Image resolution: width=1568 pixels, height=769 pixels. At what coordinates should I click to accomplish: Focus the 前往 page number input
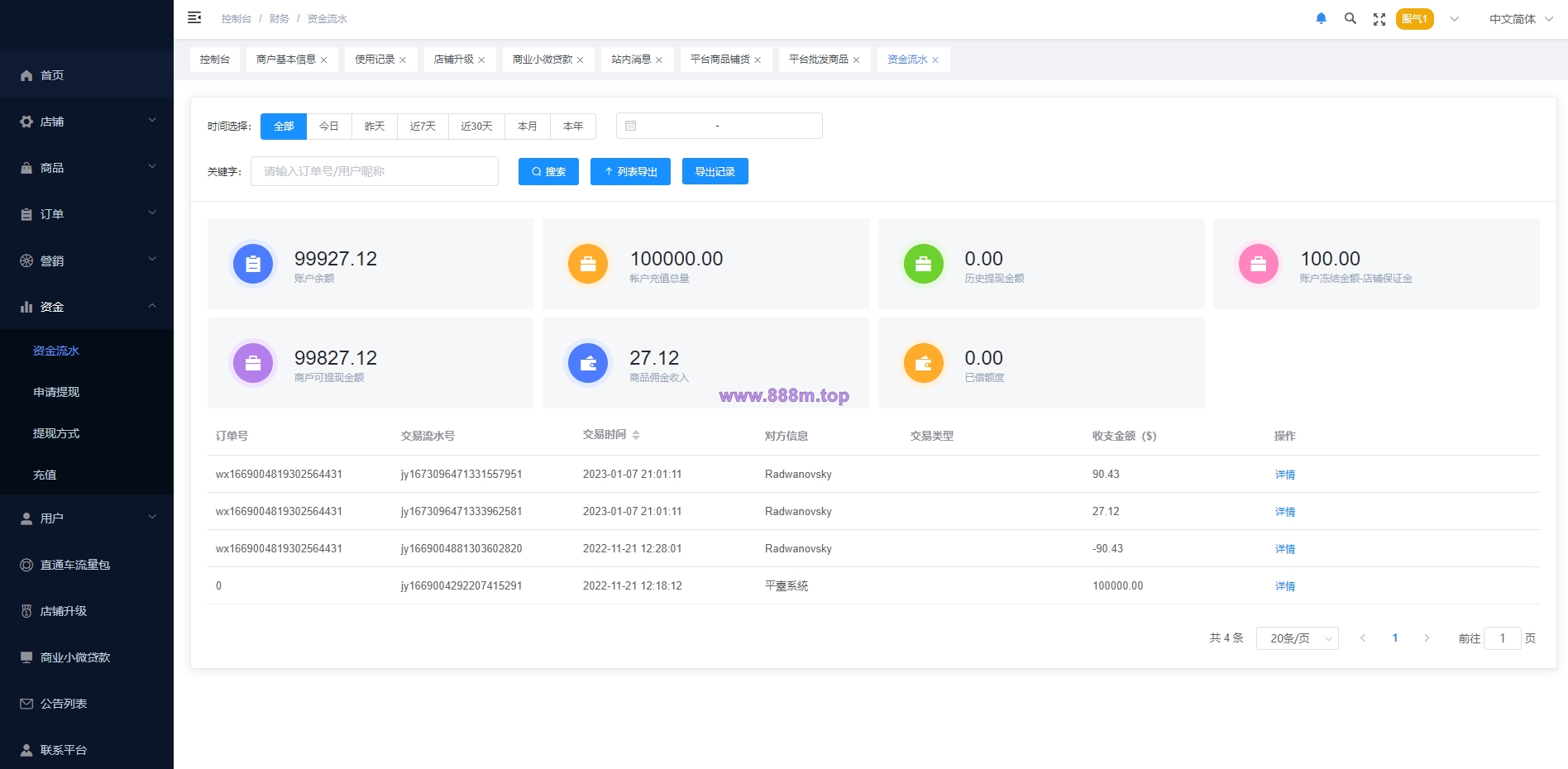coord(1503,638)
